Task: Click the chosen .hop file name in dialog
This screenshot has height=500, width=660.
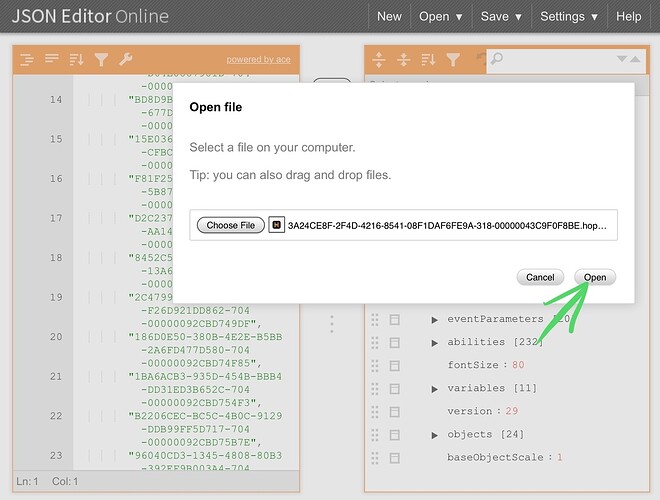Action: coord(447,226)
